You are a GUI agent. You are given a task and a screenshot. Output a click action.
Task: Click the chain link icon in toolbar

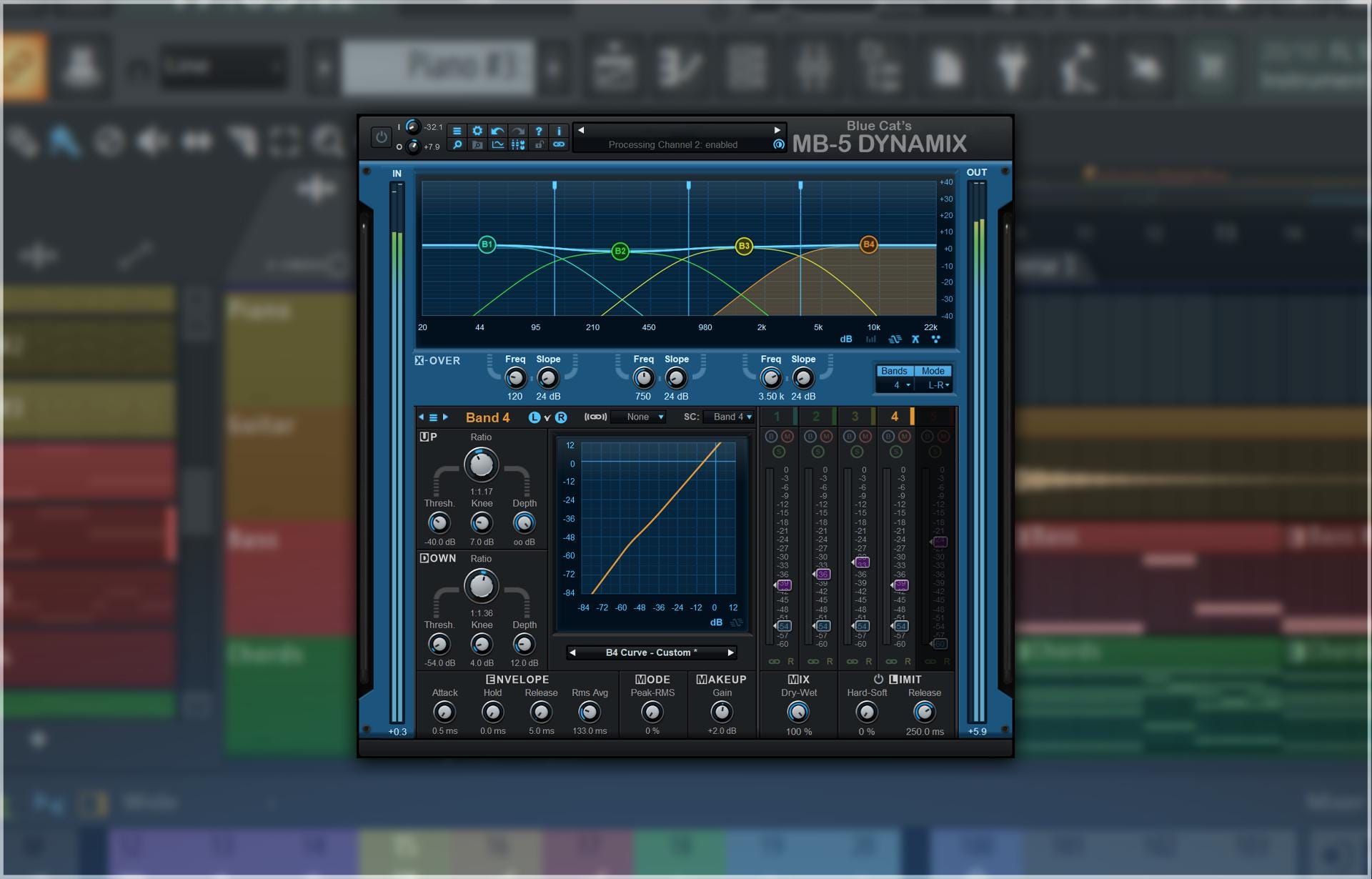point(559,144)
